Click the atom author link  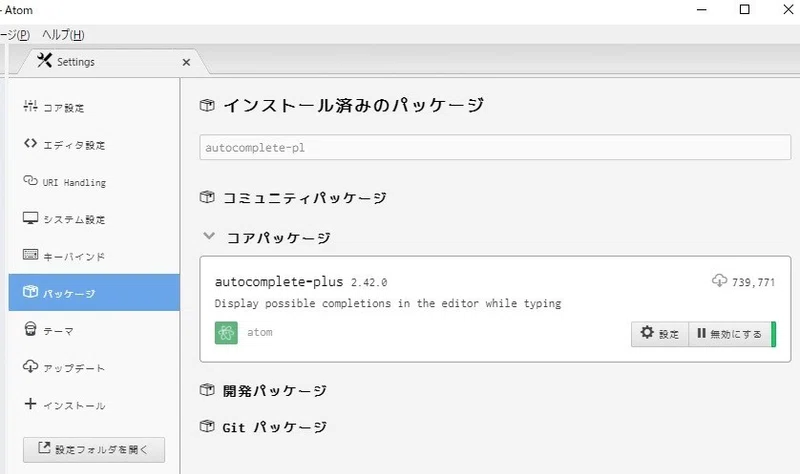click(x=260, y=332)
